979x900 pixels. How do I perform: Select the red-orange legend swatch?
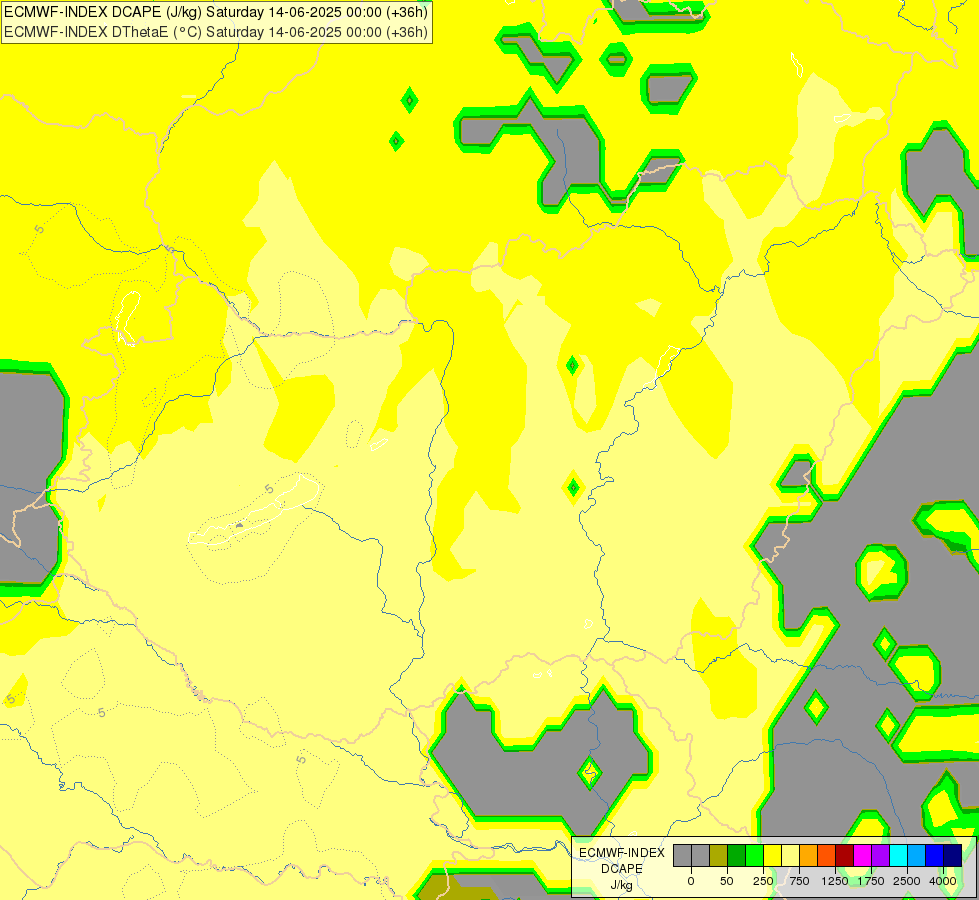[x=827, y=856]
